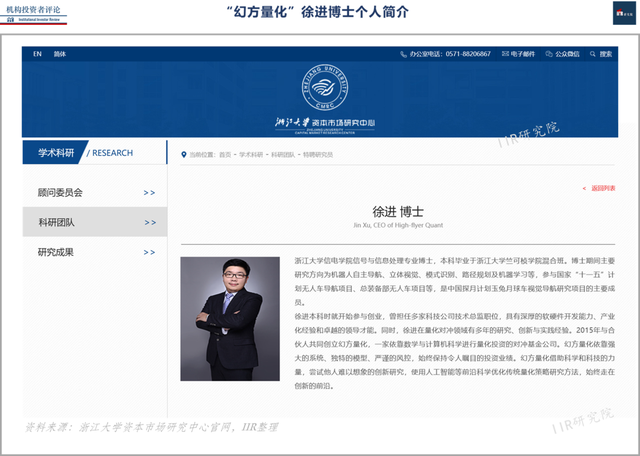Image resolution: width=640 pixels, height=456 pixels.
Task: Click the 公众微信 WeChat icon
Action: [549, 54]
